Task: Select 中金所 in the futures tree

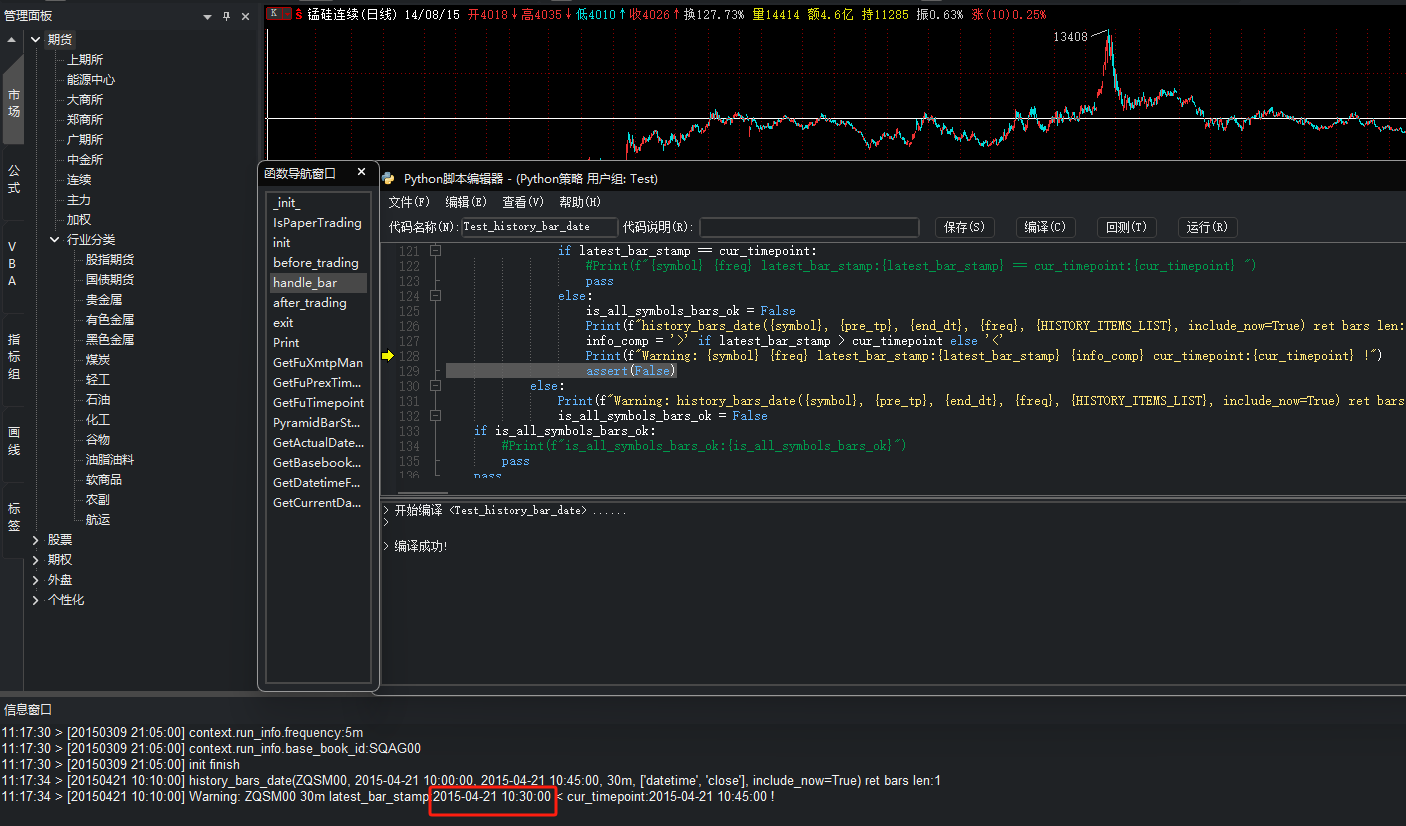Action: coord(85,160)
